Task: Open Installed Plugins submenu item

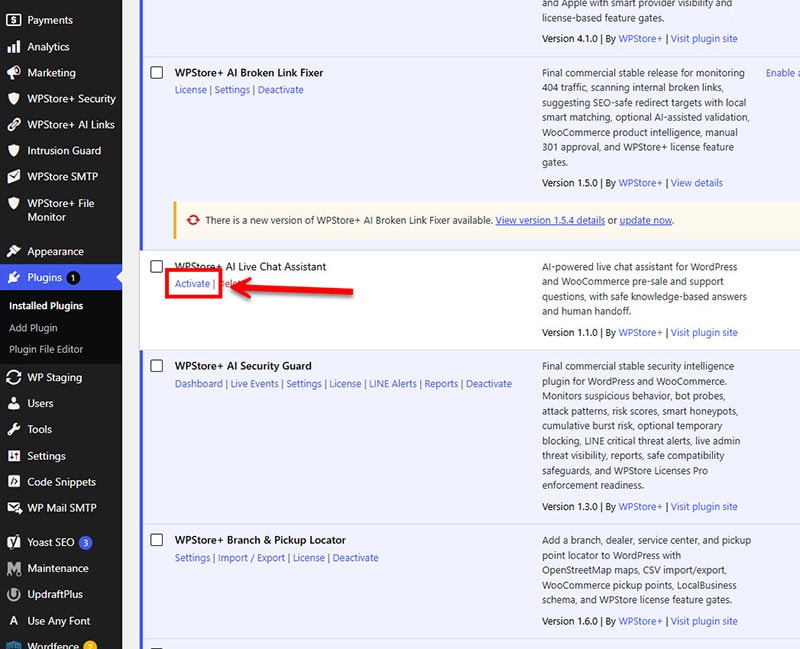Action: click(x=46, y=306)
